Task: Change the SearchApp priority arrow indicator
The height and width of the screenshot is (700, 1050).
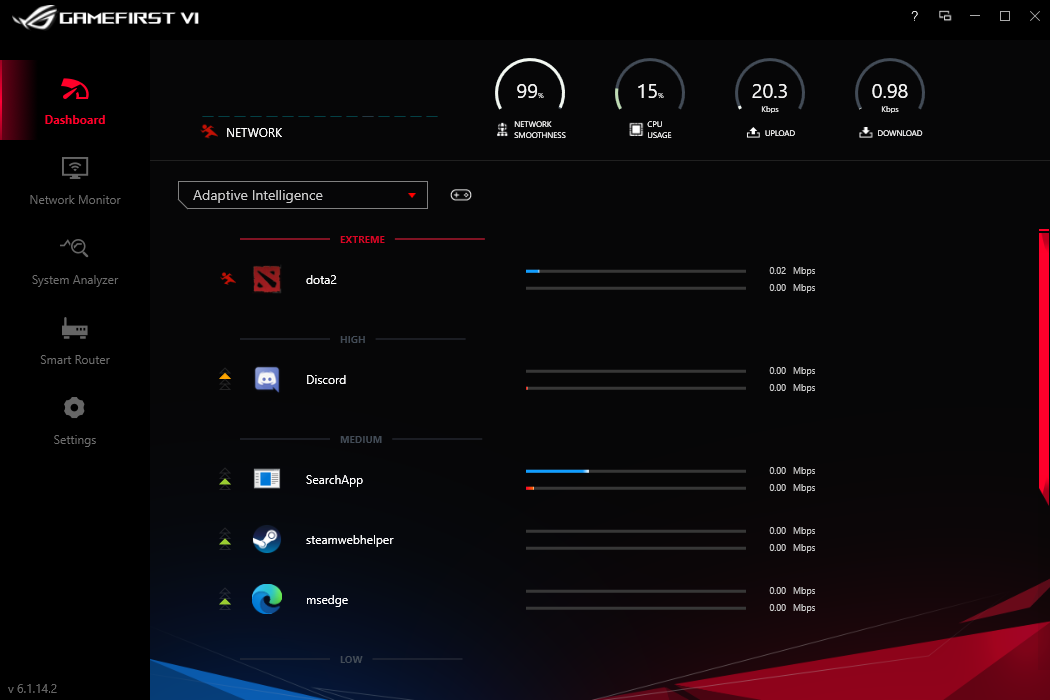Action: click(x=225, y=478)
